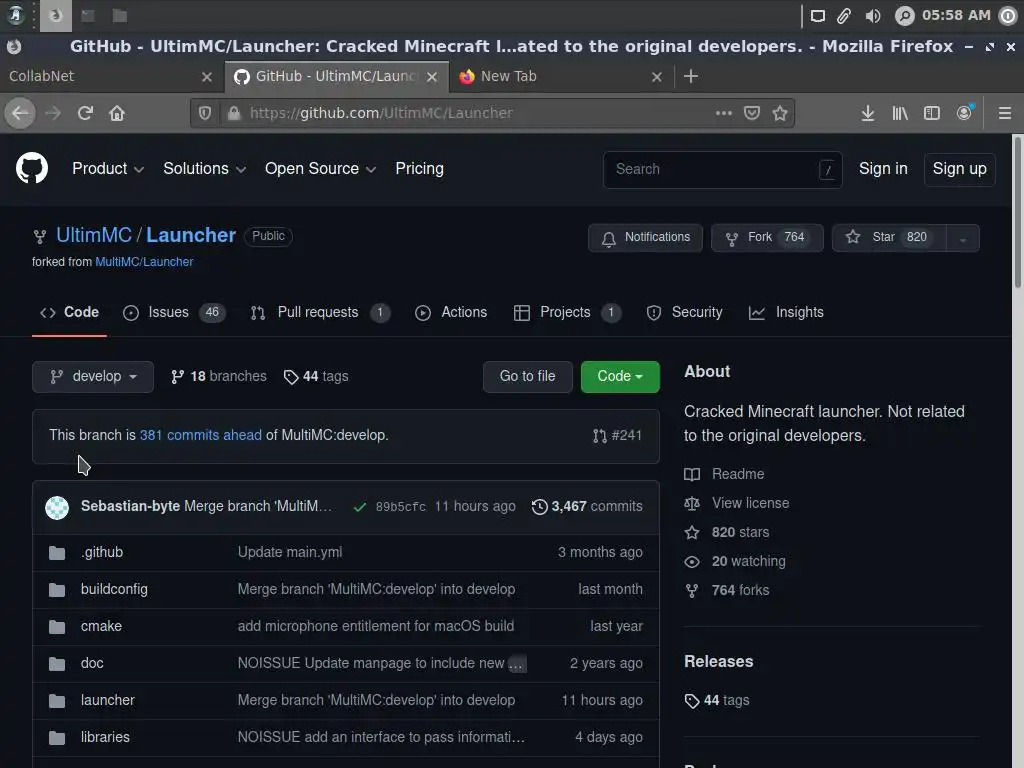This screenshot has width=1024, height=768.
Task: Click the tracking protection shield icon
Action: click(x=205, y=114)
